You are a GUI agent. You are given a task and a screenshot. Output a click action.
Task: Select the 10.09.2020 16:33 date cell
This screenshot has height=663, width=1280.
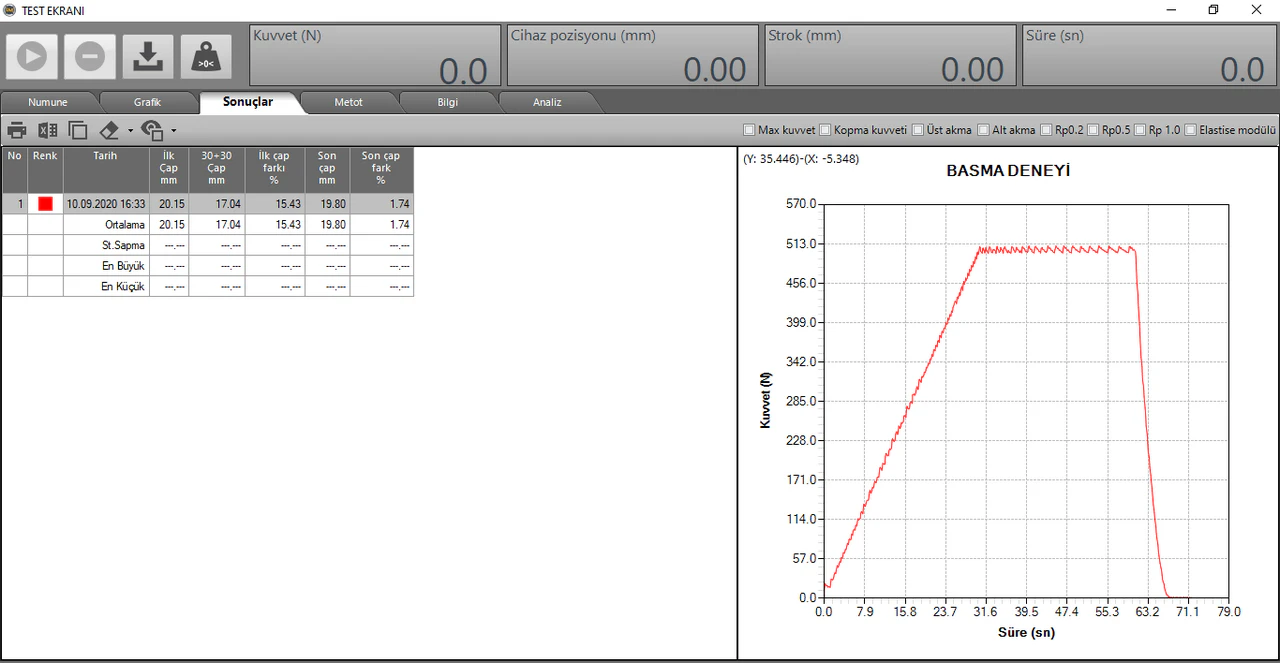click(106, 204)
